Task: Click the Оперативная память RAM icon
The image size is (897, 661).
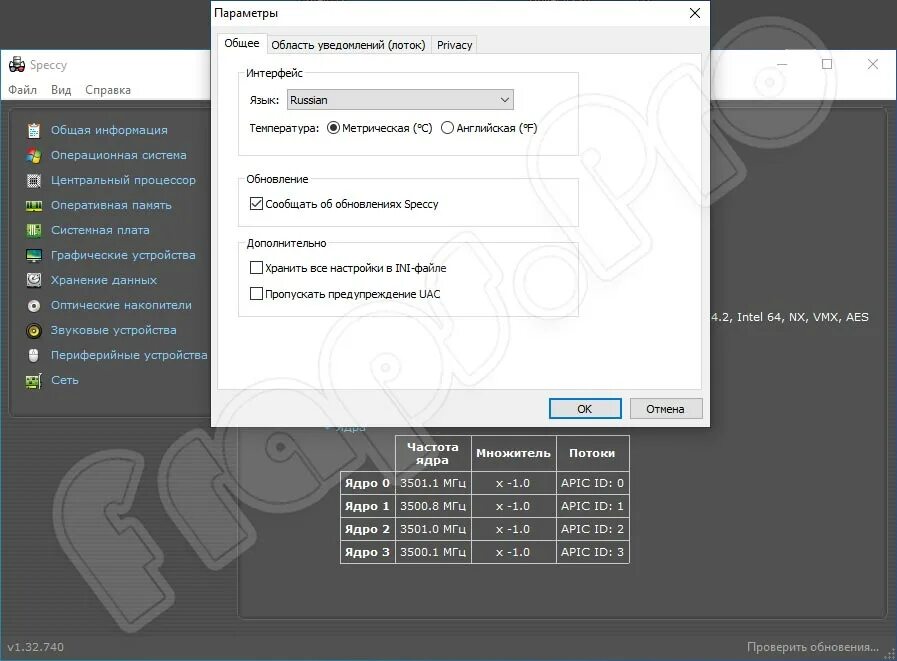Action: [34, 205]
